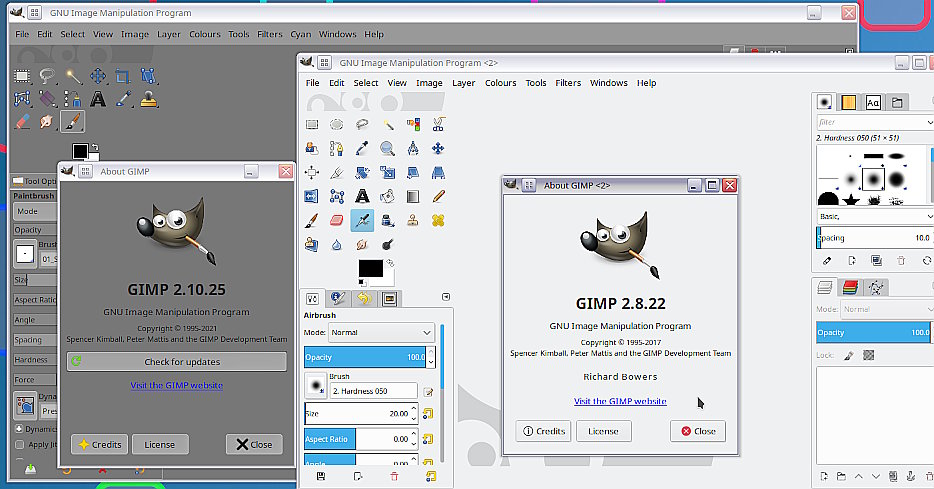
Task: Toggle the Apply Jitter checkbox
Action: point(20,444)
